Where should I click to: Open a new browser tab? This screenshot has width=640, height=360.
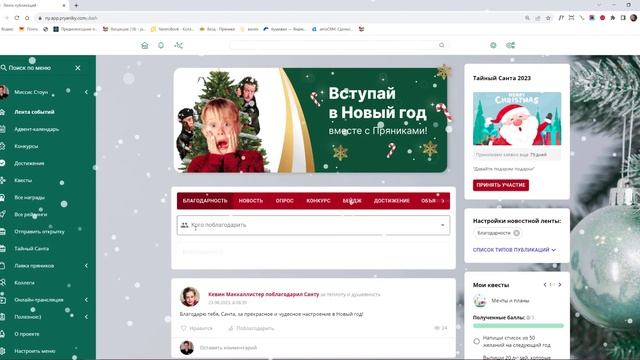click(76, 5)
